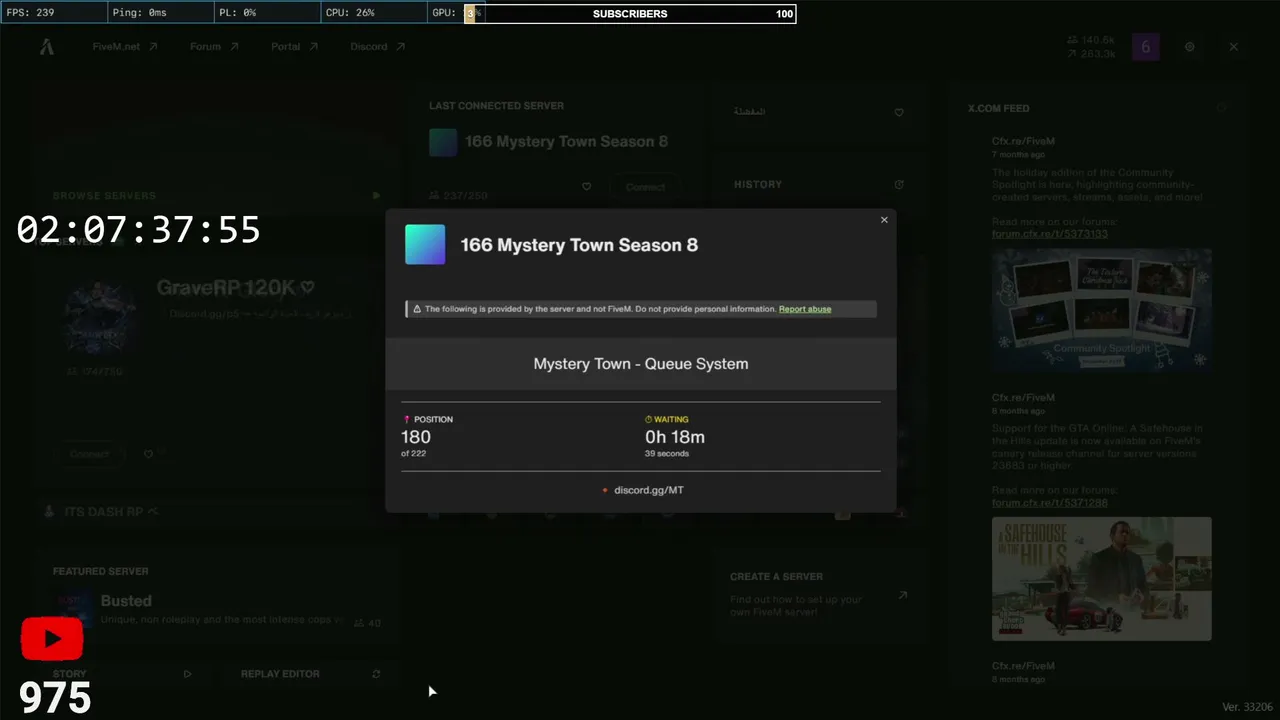Click the discord.gg/MT text in the dialog
Image resolution: width=1280 pixels, height=720 pixels.
pos(649,490)
